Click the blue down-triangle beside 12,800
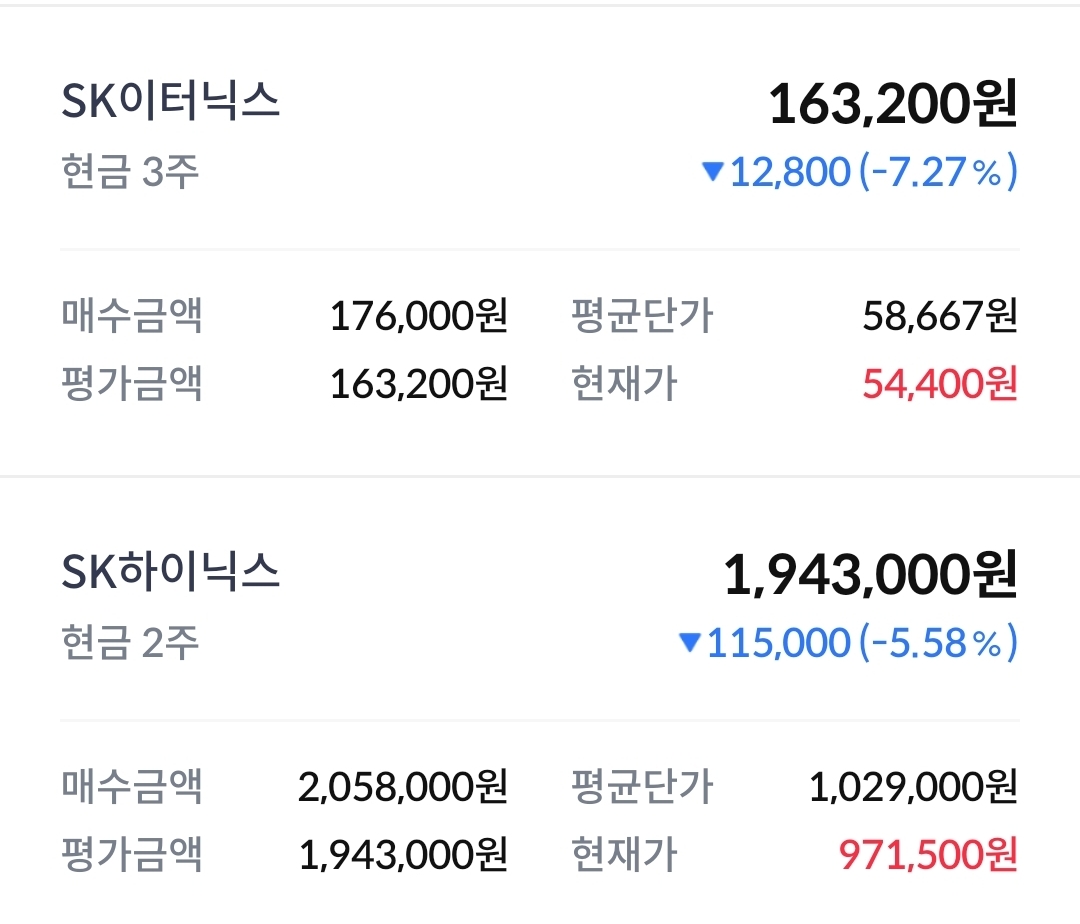Screen dimensions: 1080x924 coord(713,172)
